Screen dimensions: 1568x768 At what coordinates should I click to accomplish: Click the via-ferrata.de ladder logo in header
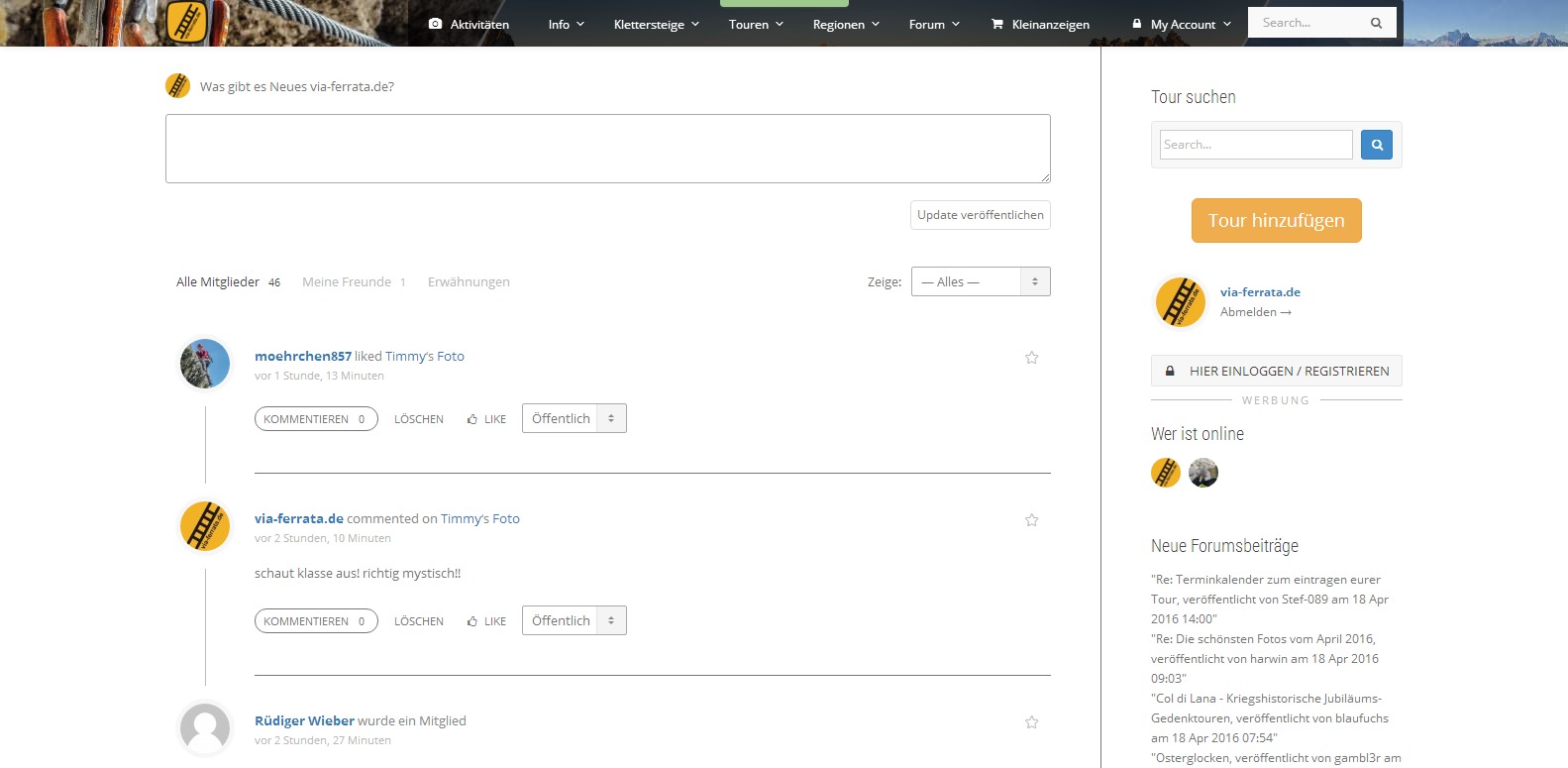(186, 22)
